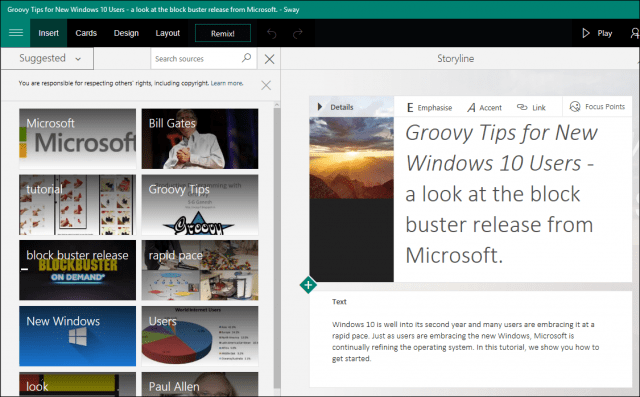Open the hamburger menu
Image resolution: width=640 pixels, height=397 pixels.
pos(16,33)
